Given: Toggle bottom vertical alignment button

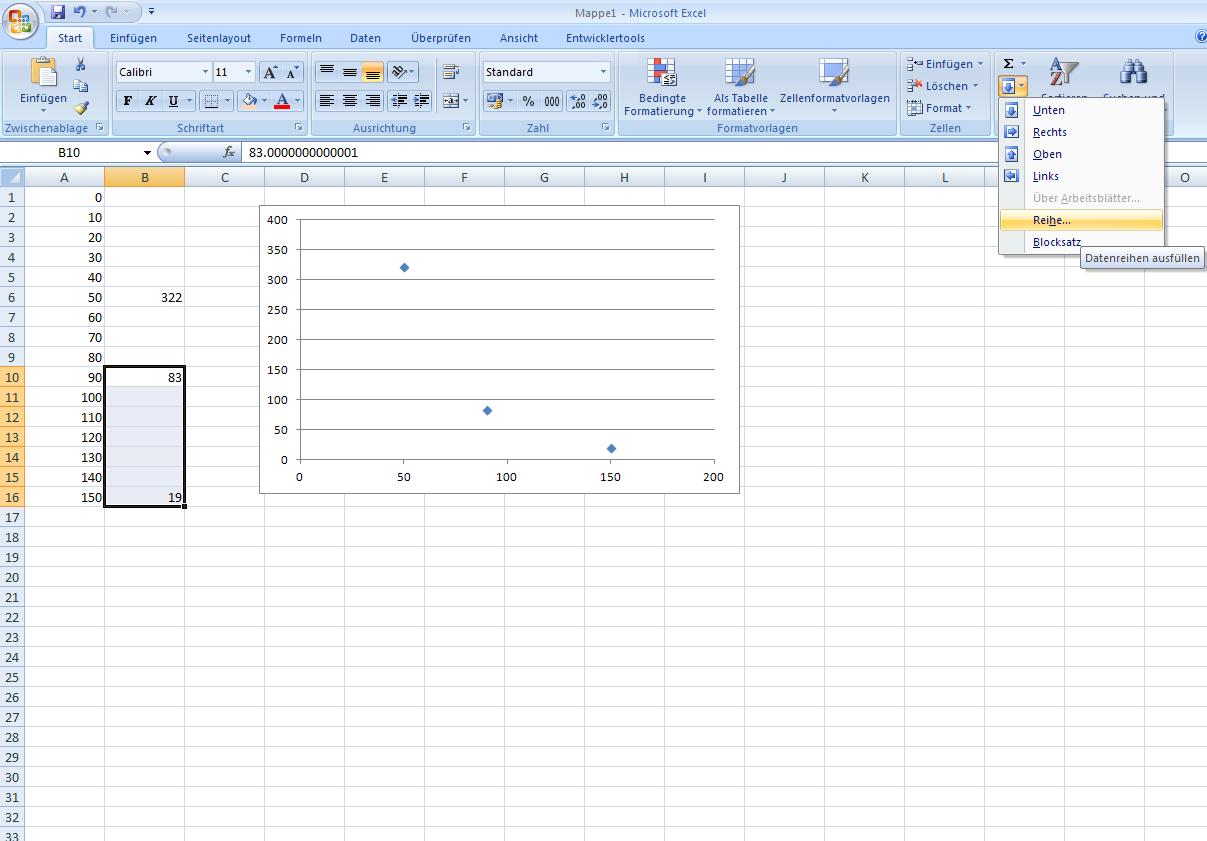Looking at the screenshot, I should [x=372, y=72].
